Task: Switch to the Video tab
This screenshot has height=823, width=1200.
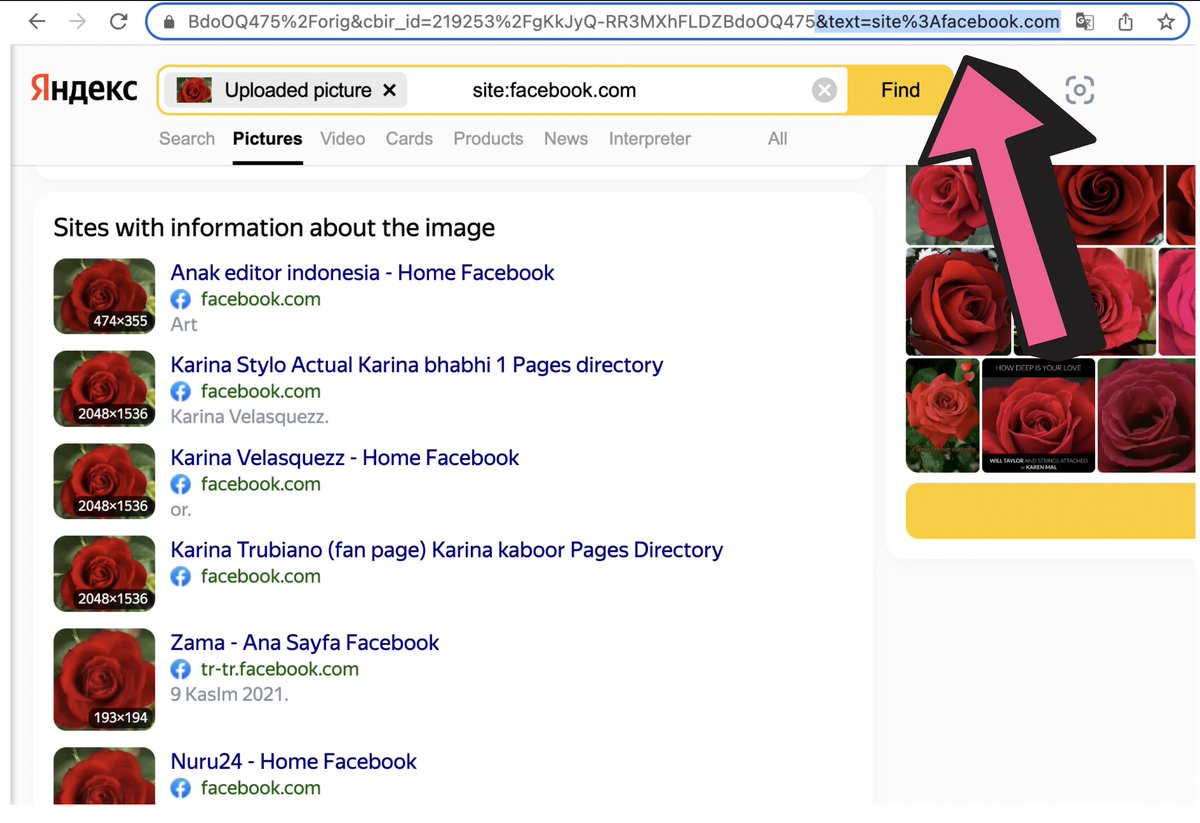Action: (x=343, y=139)
